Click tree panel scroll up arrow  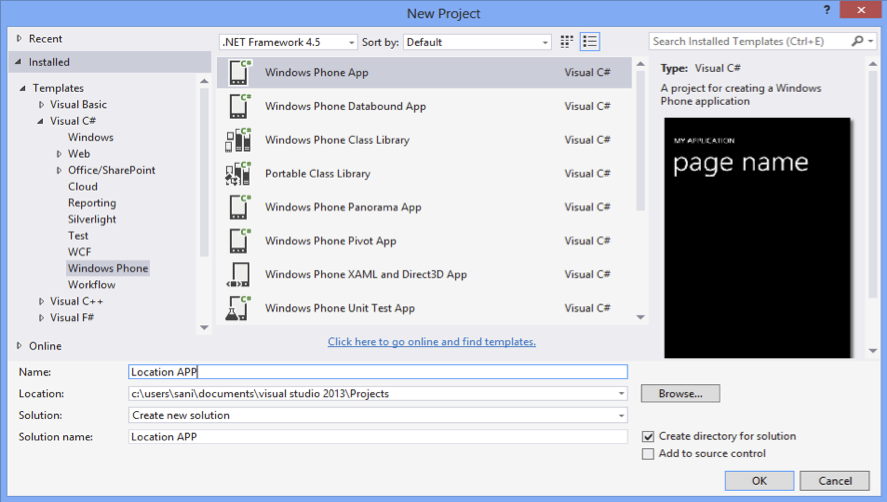tap(204, 81)
